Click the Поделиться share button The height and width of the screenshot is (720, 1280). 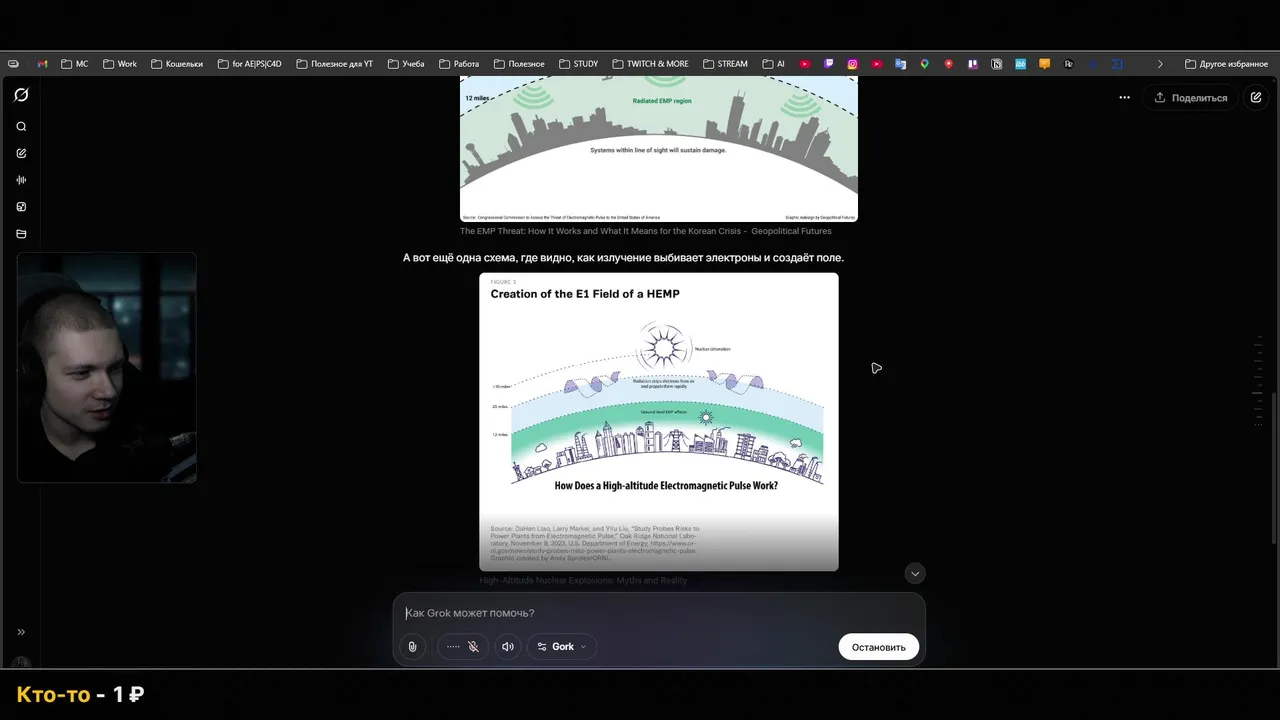click(1190, 98)
